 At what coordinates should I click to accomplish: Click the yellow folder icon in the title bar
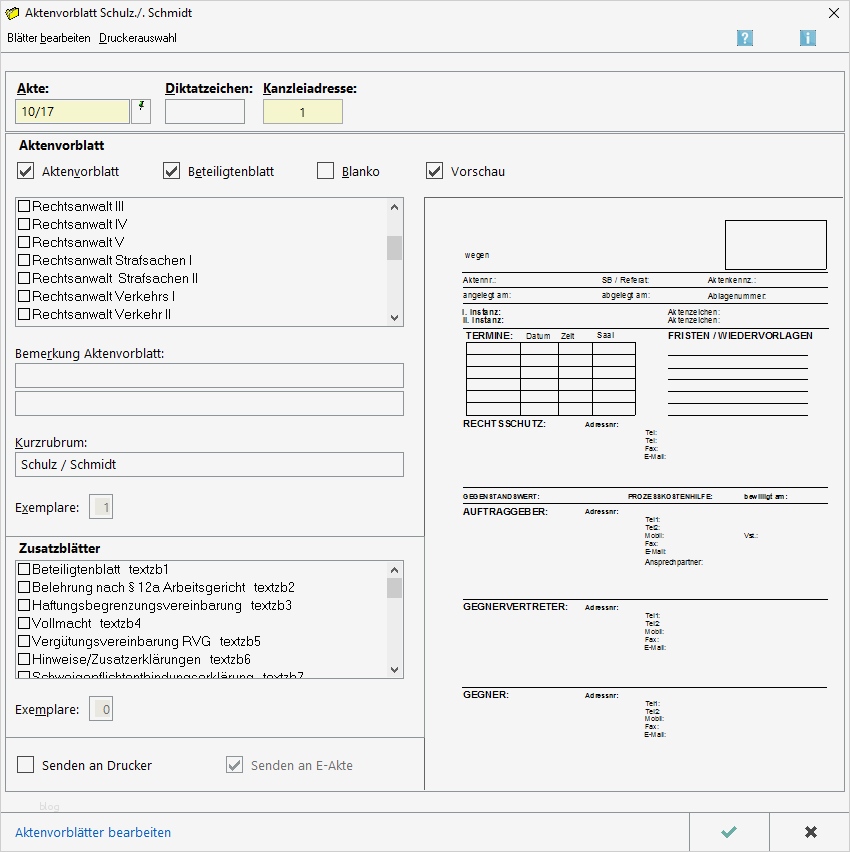[14, 12]
